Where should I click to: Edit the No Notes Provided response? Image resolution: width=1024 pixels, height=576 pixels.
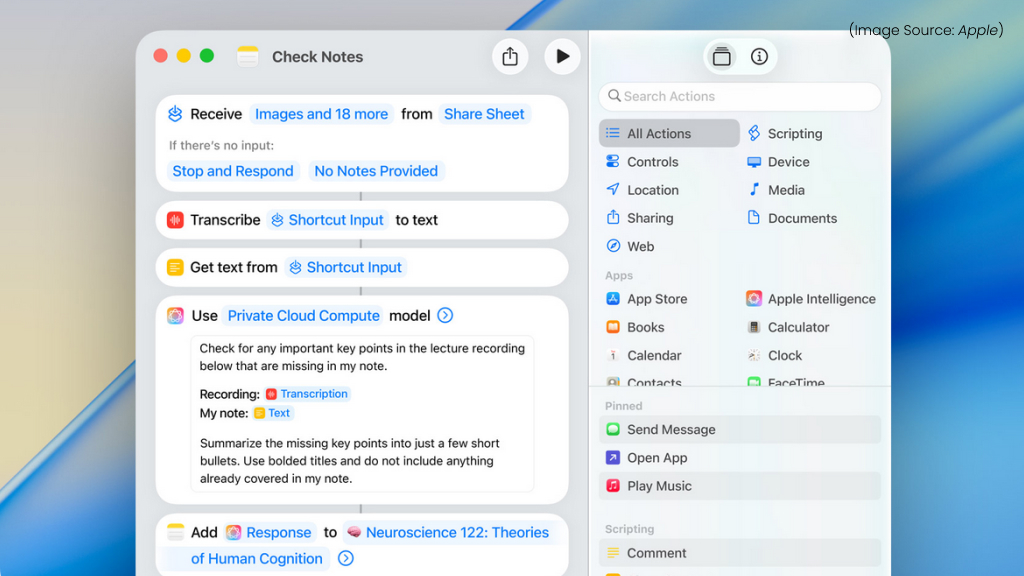click(x=376, y=171)
